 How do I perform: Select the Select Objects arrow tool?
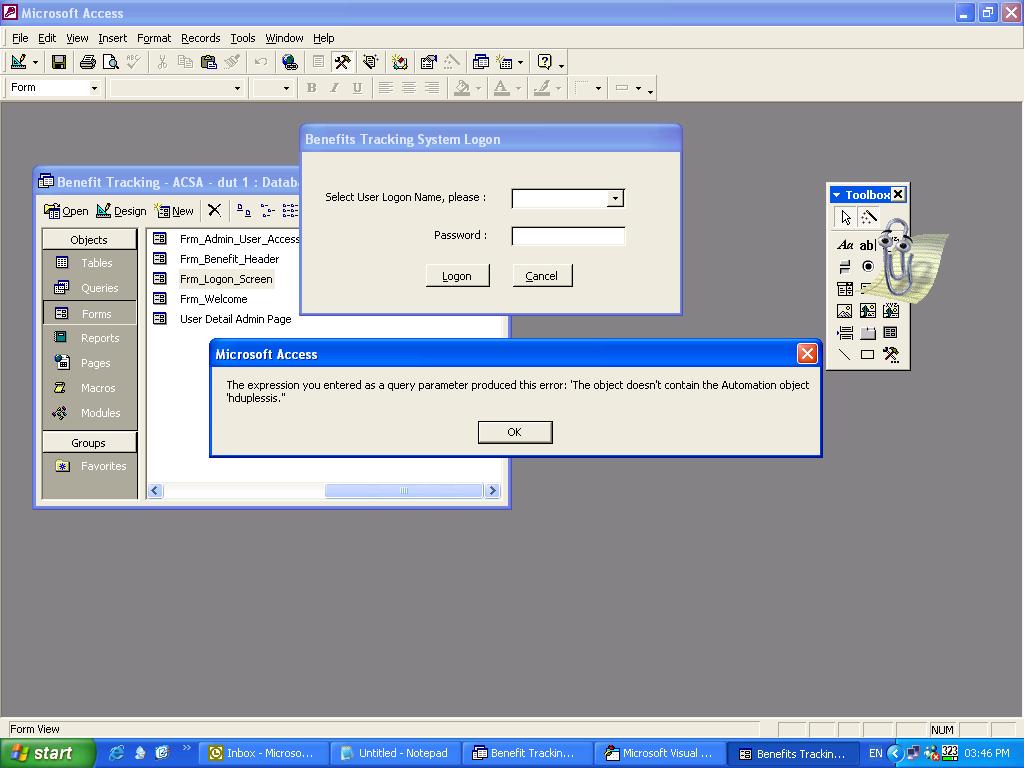click(846, 217)
